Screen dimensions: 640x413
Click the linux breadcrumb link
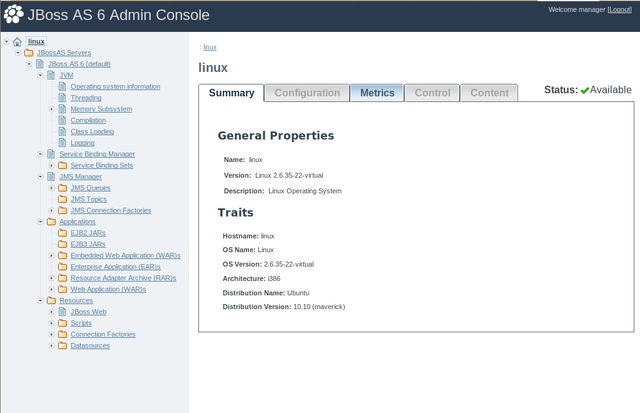coord(210,47)
